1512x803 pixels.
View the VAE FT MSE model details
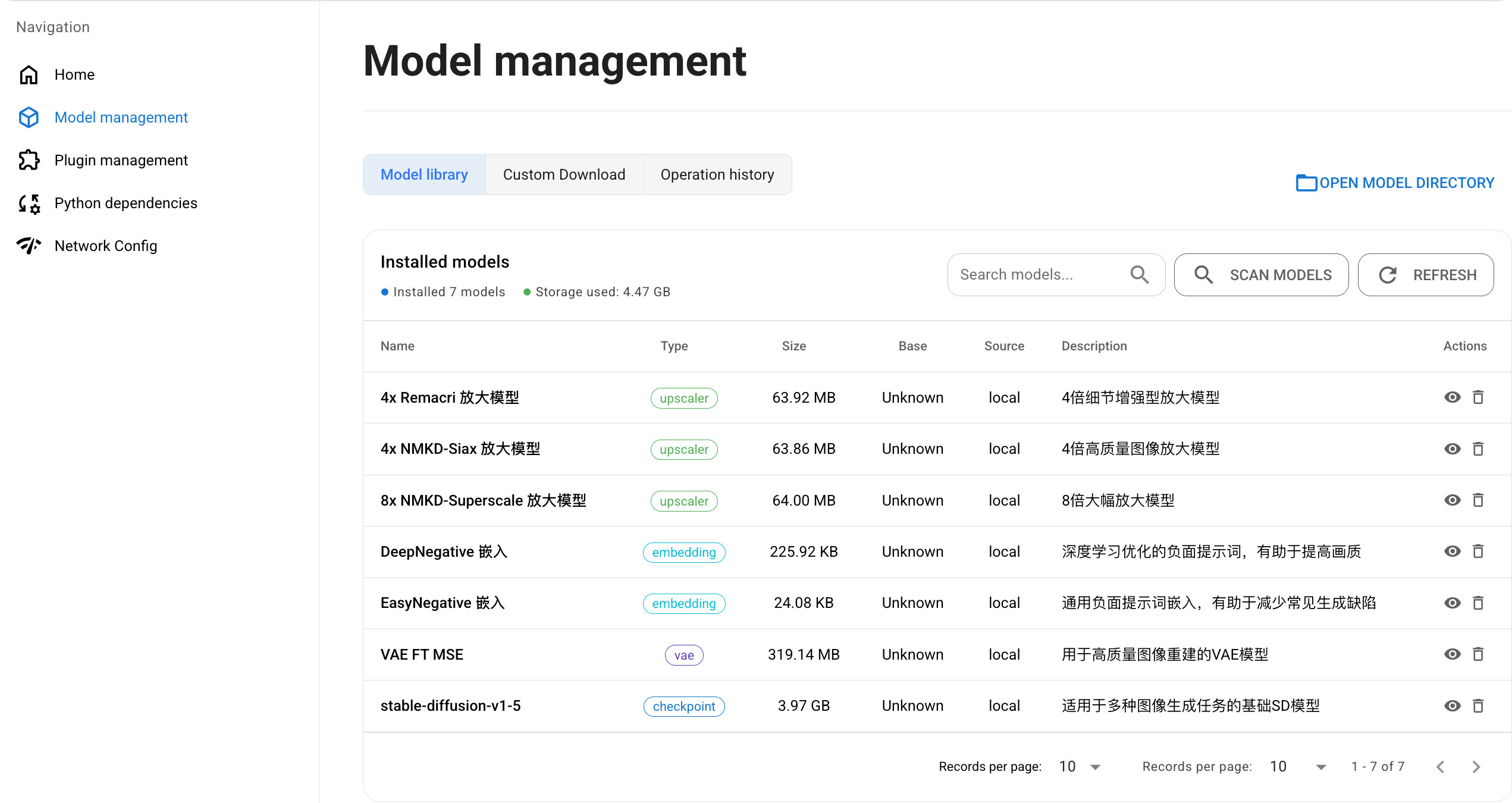pos(1452,654)
